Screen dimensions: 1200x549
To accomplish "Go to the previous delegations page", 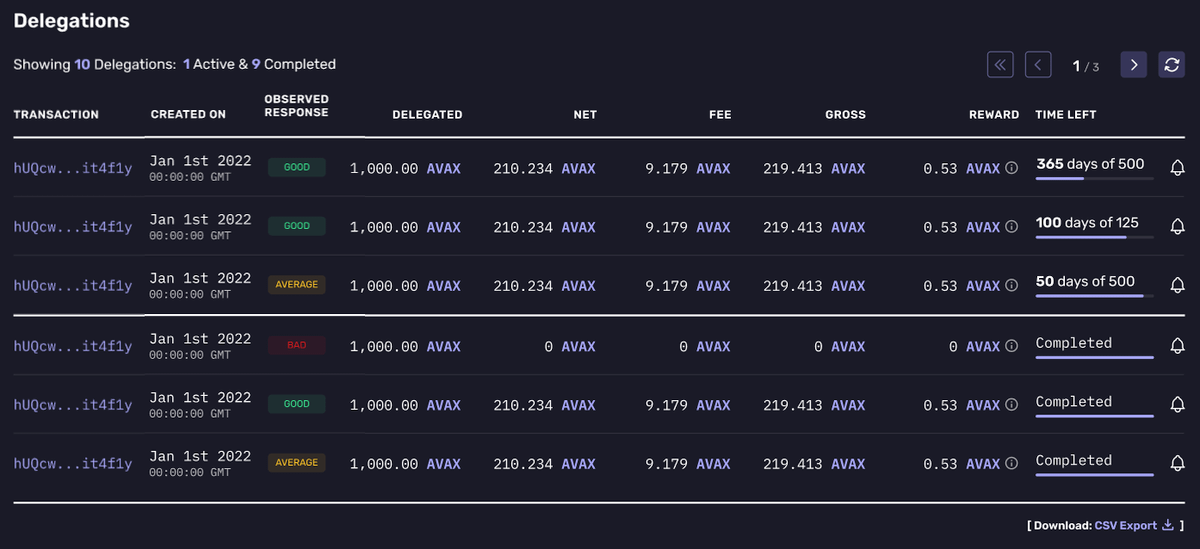I will [1038, 65].
